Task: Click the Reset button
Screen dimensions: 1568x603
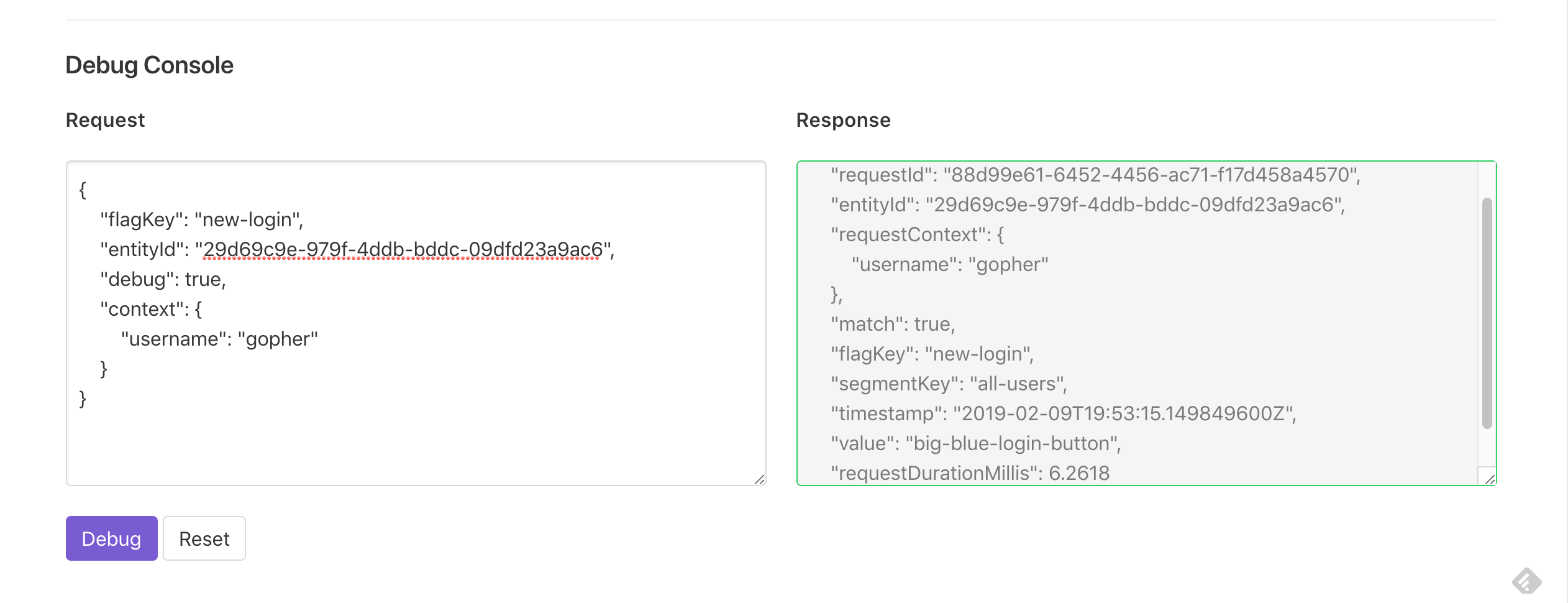Action: point(204,538)
